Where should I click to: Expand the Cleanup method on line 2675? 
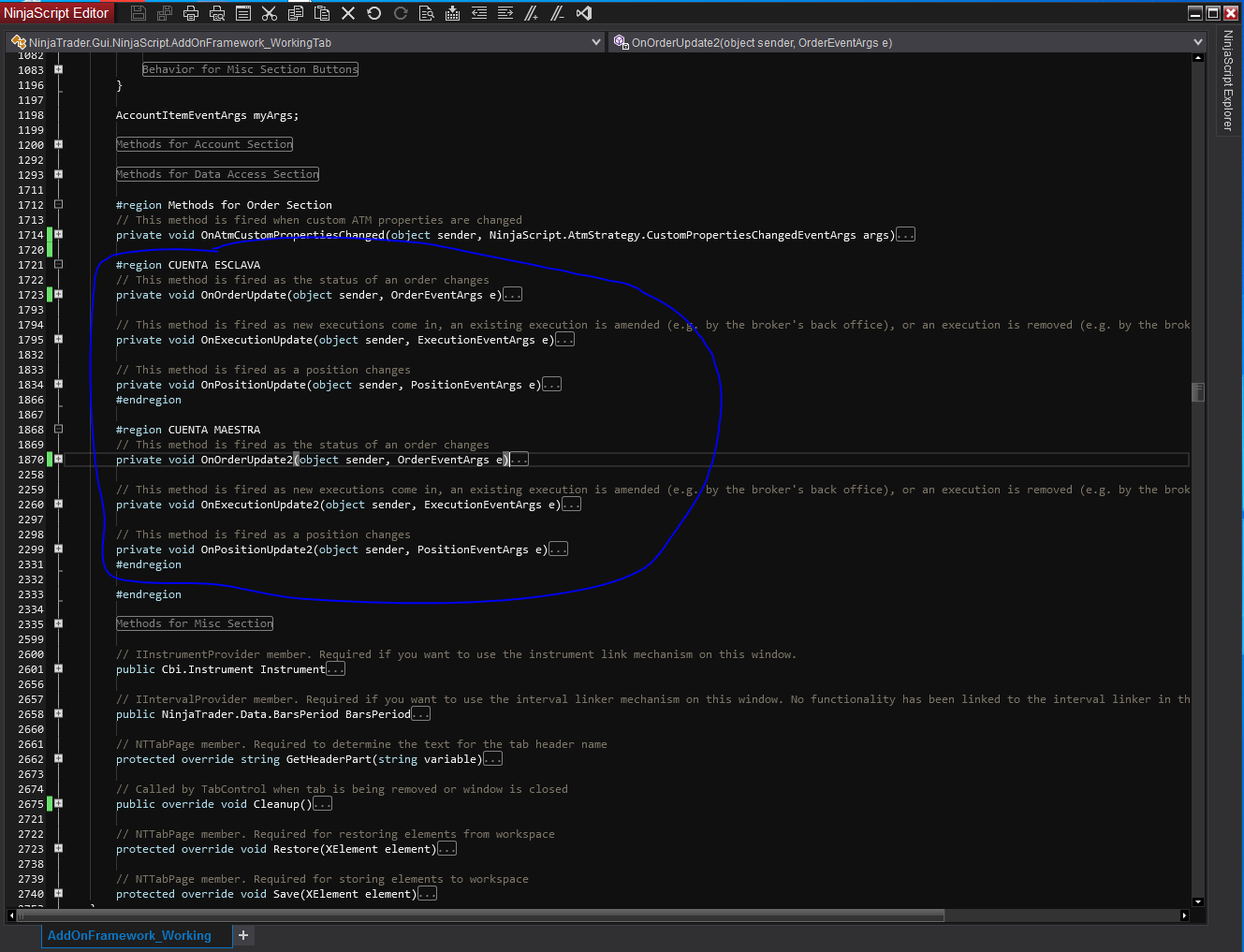(58, 803)
